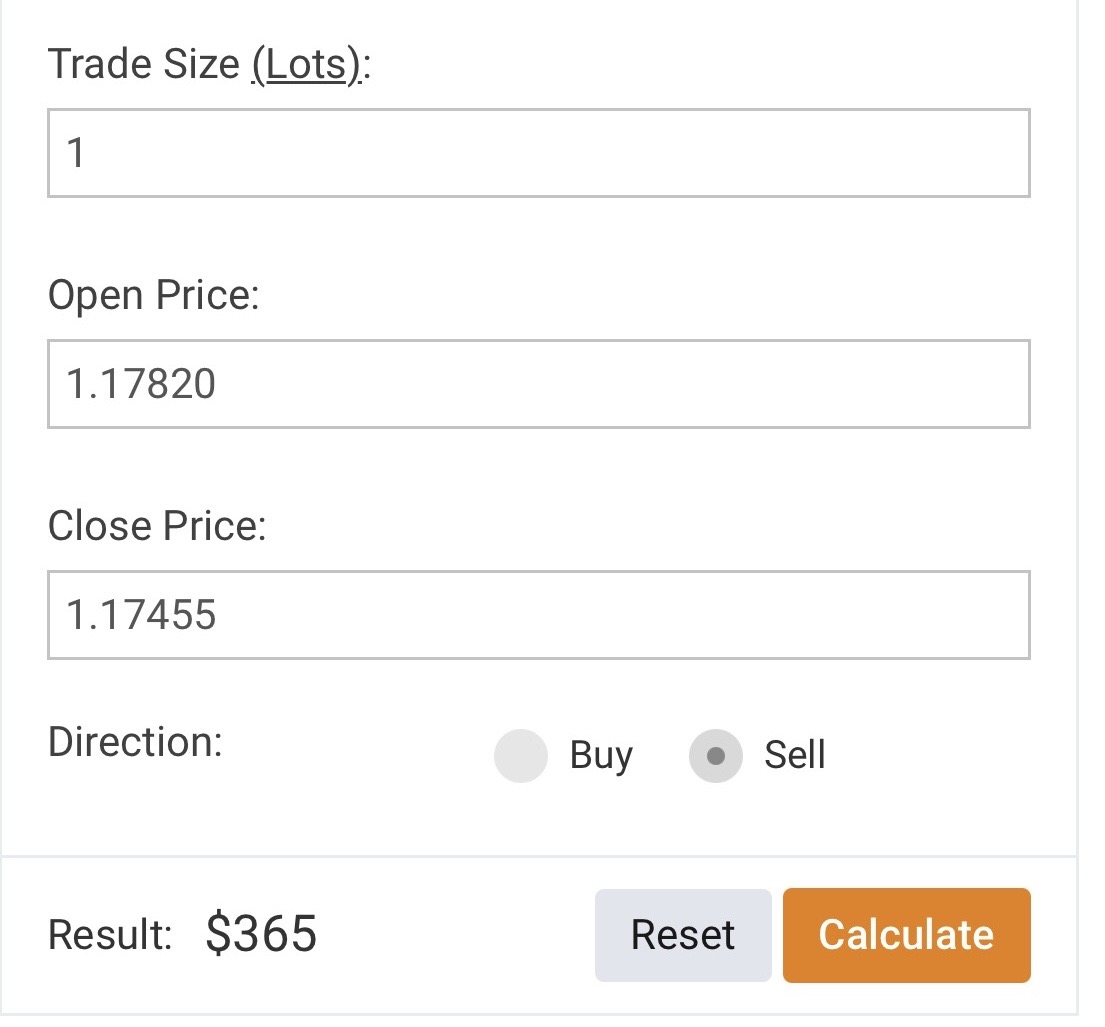Click the Trade Size label text

pyautogui.click(x=143, y=65)
